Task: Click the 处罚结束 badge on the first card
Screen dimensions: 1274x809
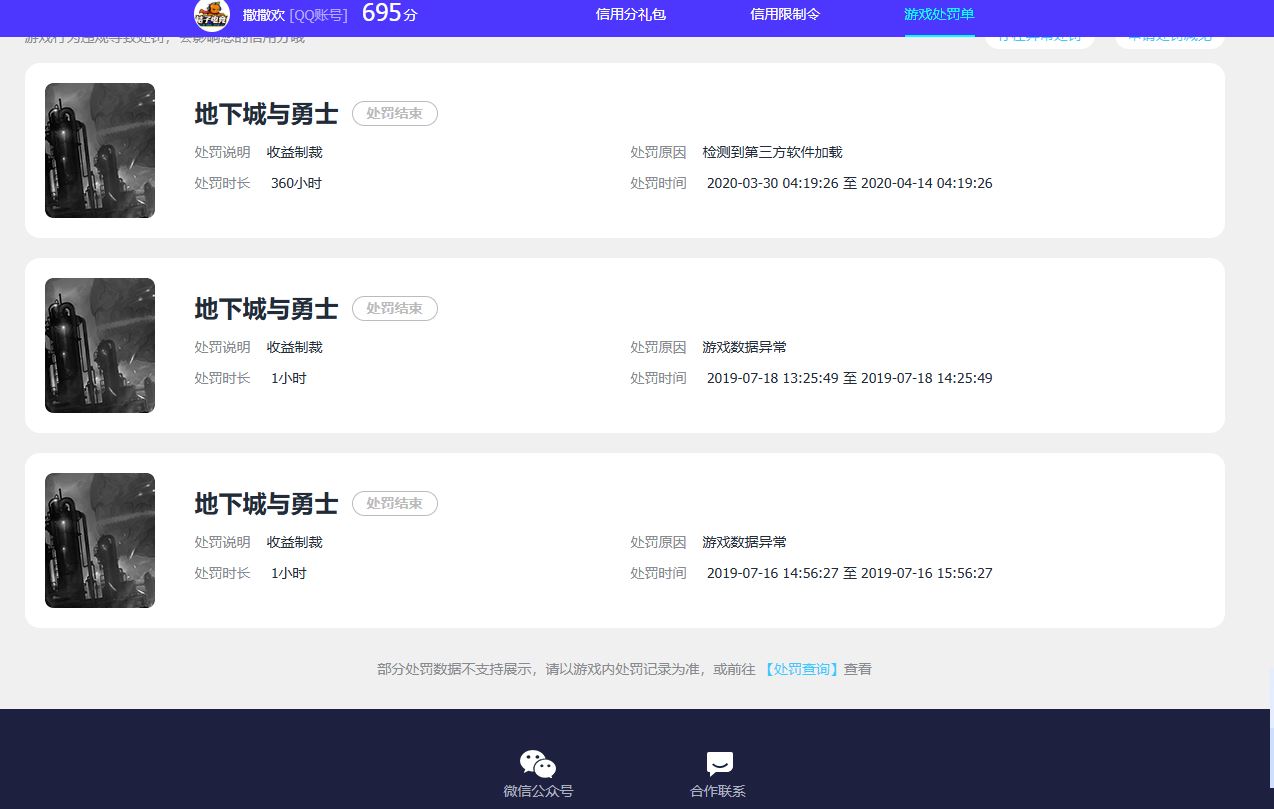Action: pos(394,113)
